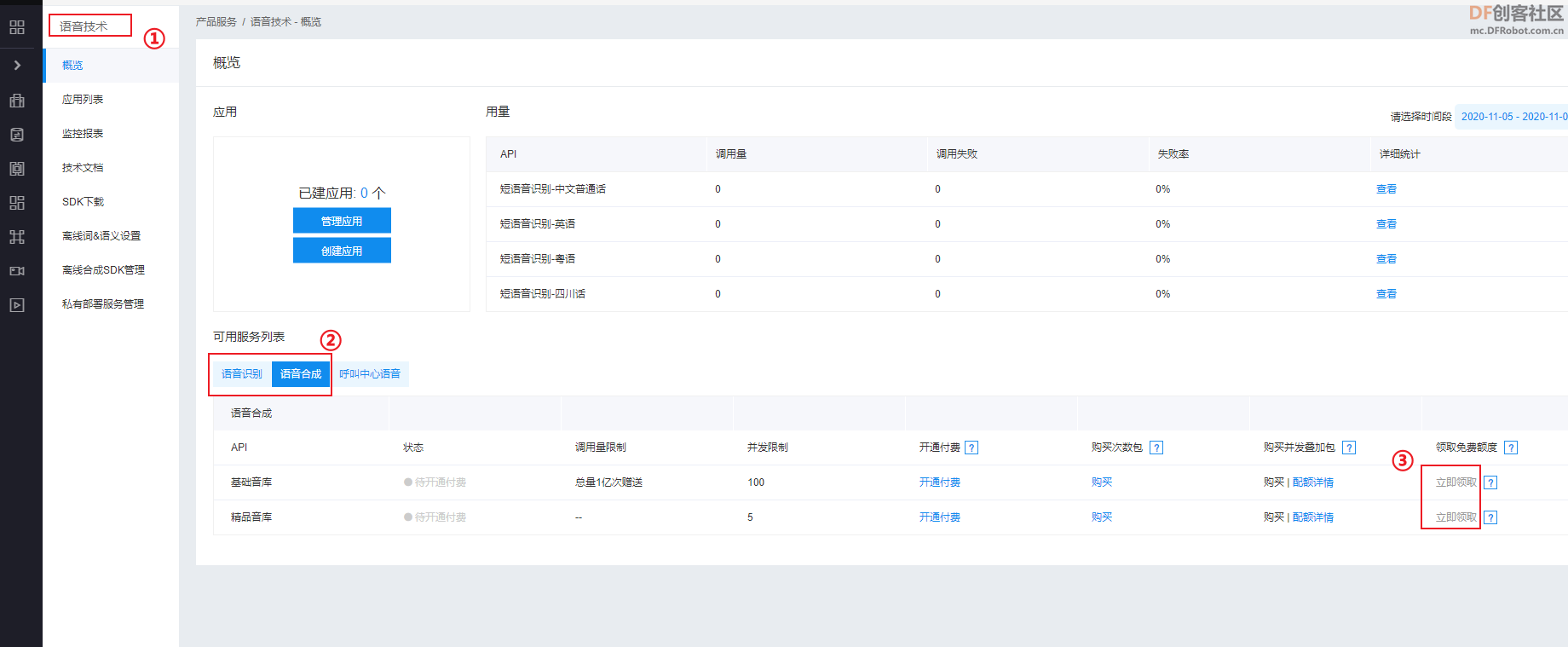
Task: Click the dashboard blocks icon in the dark sidebar
Action: point(17,203)
